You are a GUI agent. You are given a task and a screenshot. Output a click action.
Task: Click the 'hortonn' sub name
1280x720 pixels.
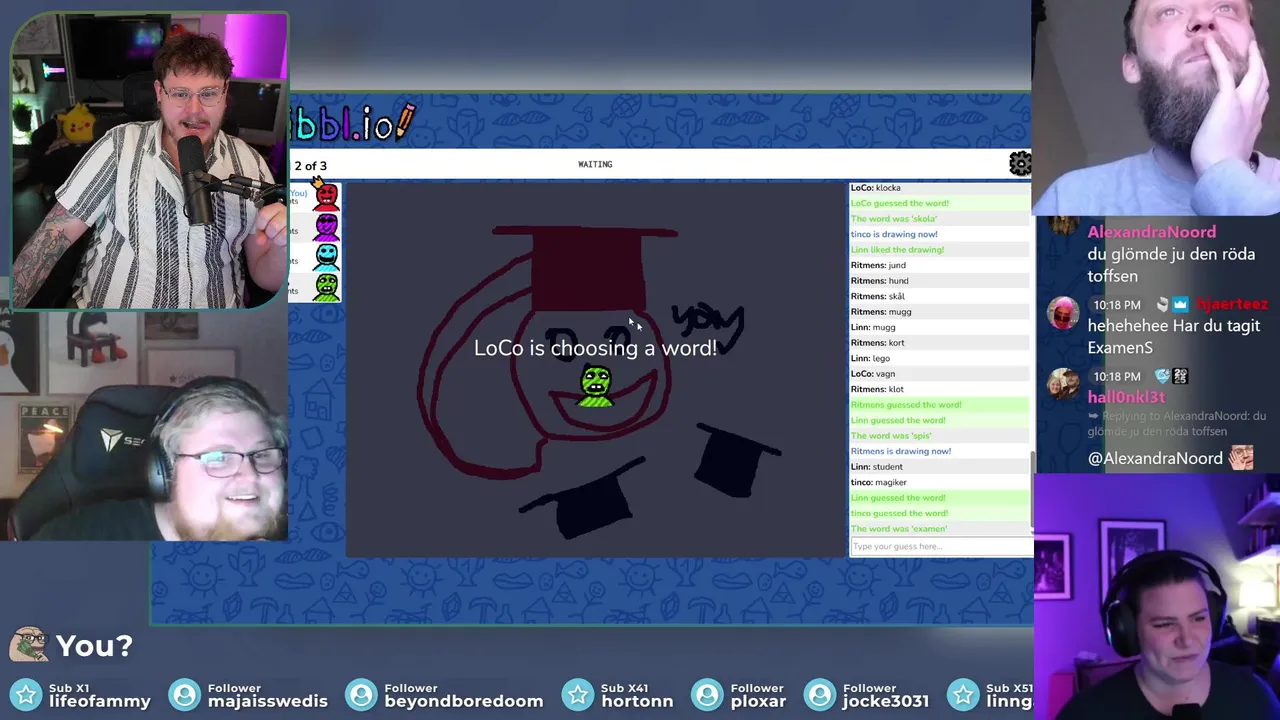point(637,701)
